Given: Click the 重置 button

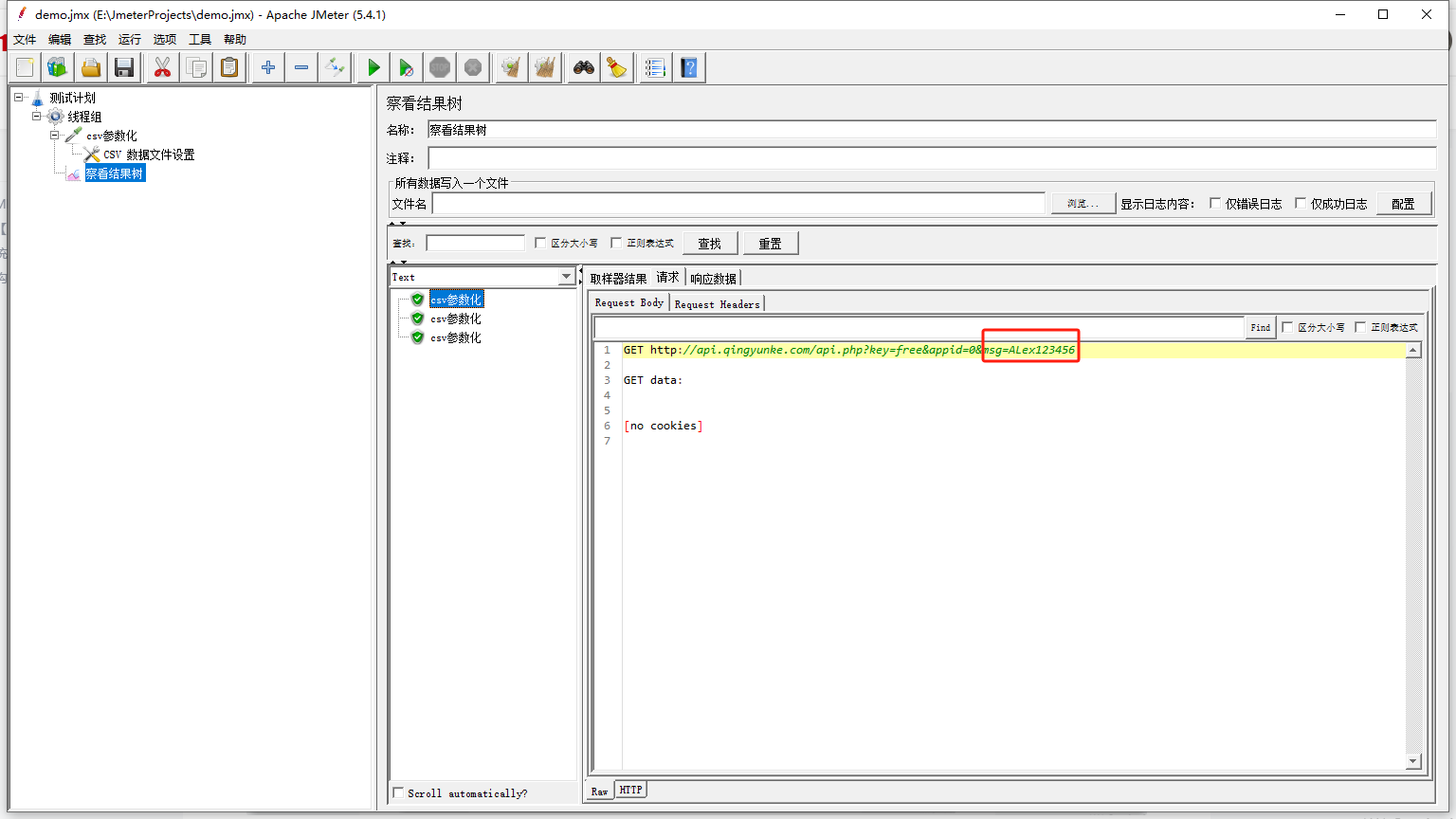Looking at the screenshot, I should (771, 244).
